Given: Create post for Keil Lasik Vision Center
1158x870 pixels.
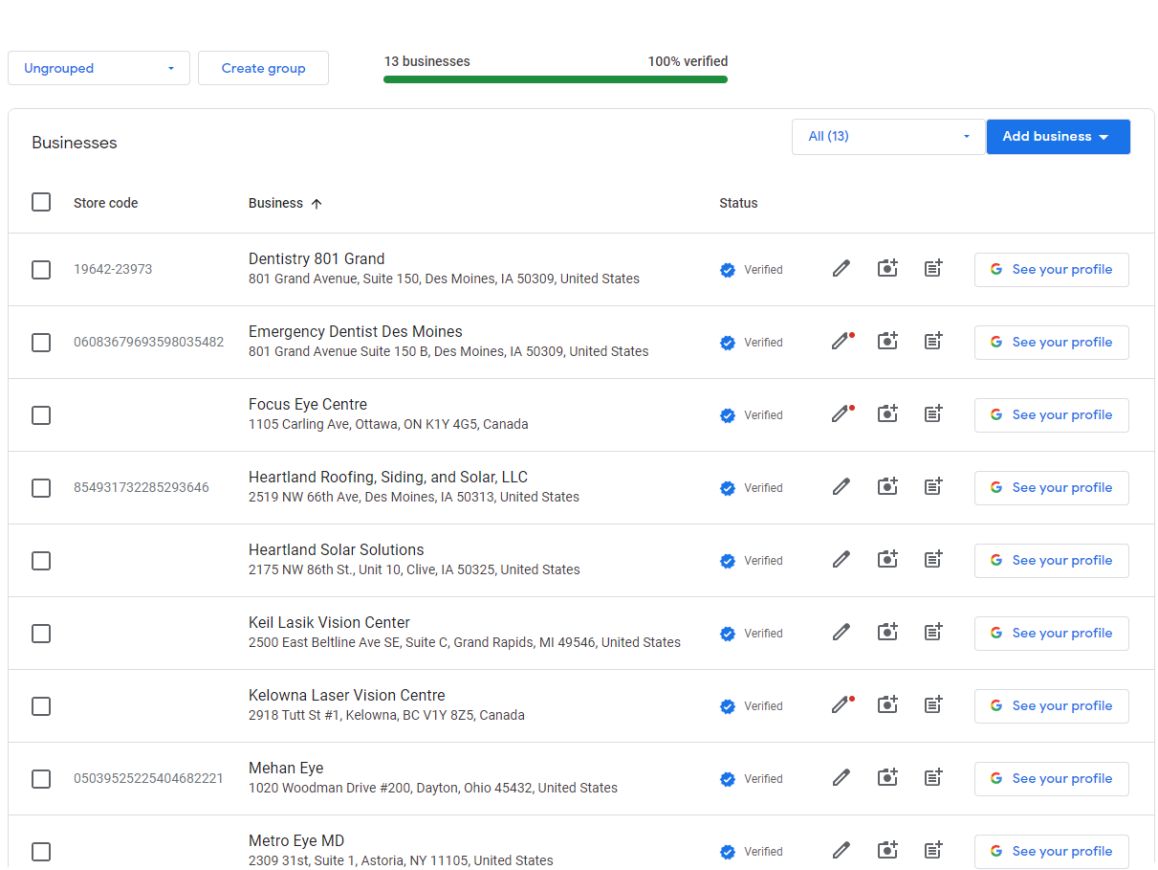Looking at the screenshot, I should [x=933, y=631].
